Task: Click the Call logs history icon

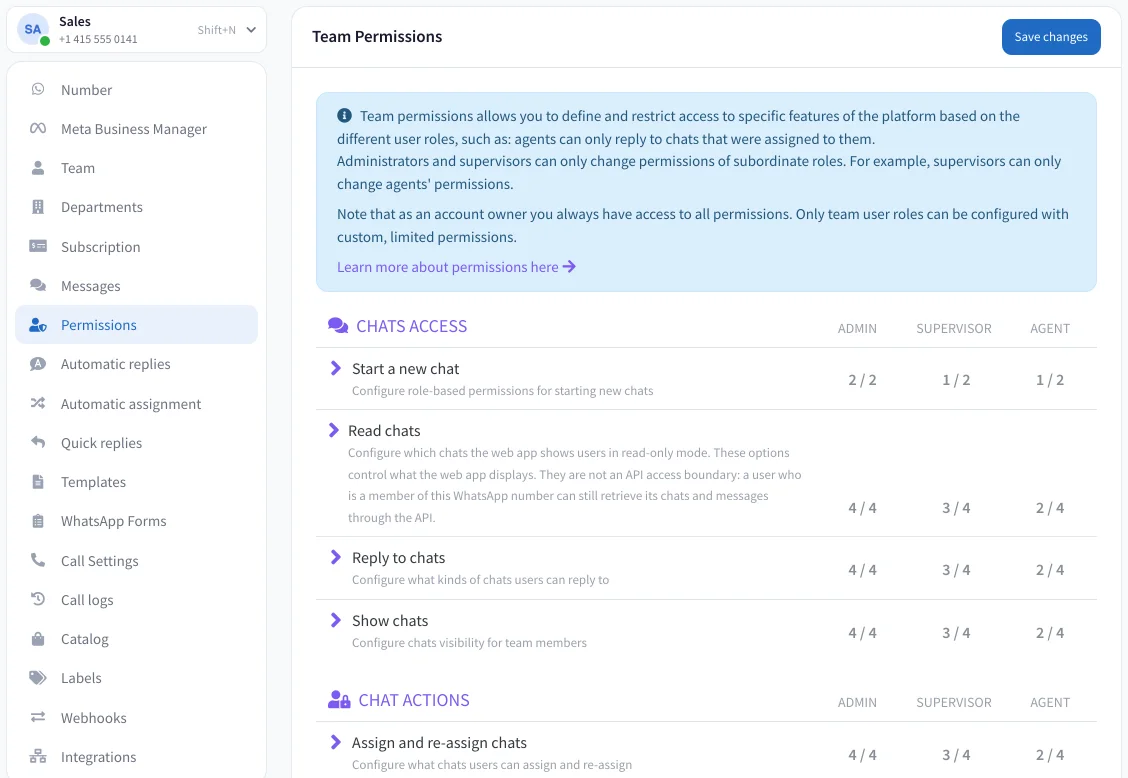Action: tap(37, 599)
